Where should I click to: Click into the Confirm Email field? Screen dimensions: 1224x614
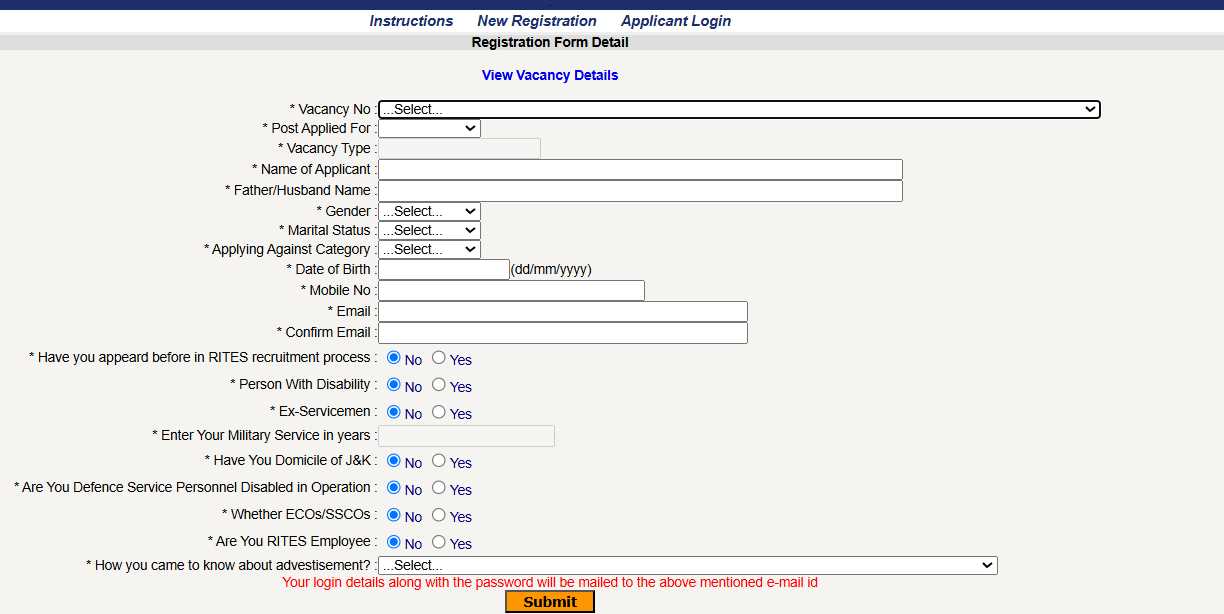(x=562, y=333)
